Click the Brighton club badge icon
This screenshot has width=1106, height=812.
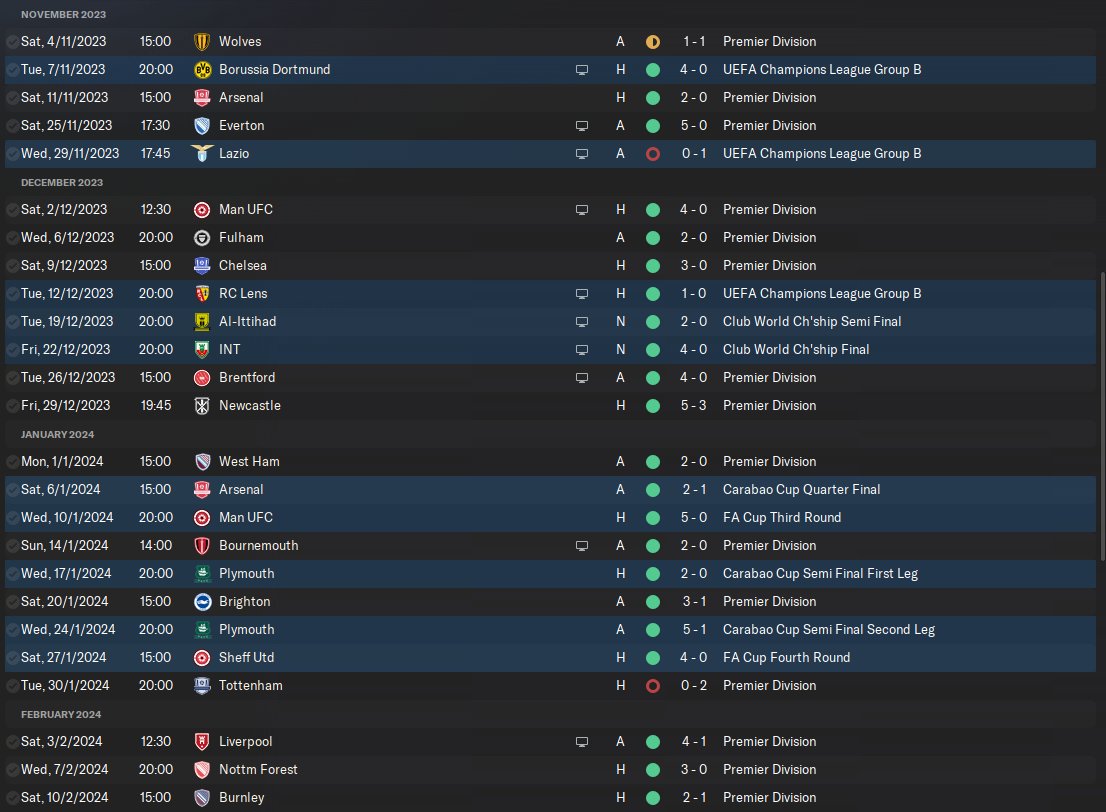point(202,602)
